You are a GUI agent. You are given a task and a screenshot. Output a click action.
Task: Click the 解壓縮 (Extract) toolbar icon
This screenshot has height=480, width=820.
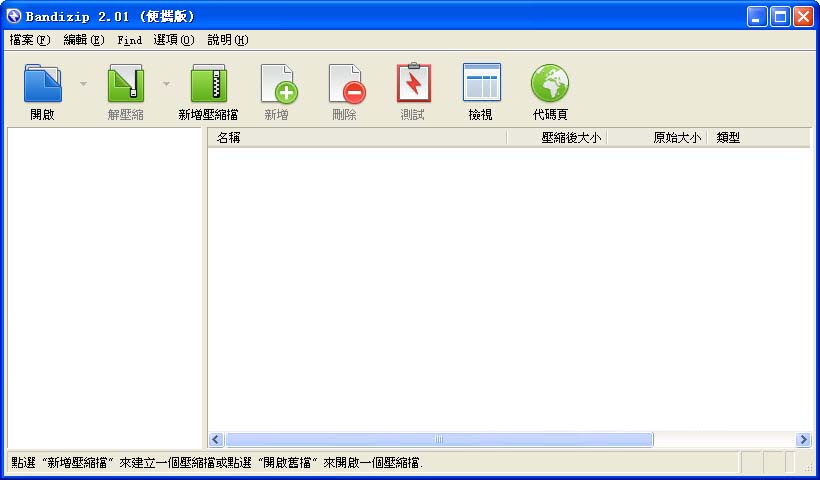click(126, 84)
